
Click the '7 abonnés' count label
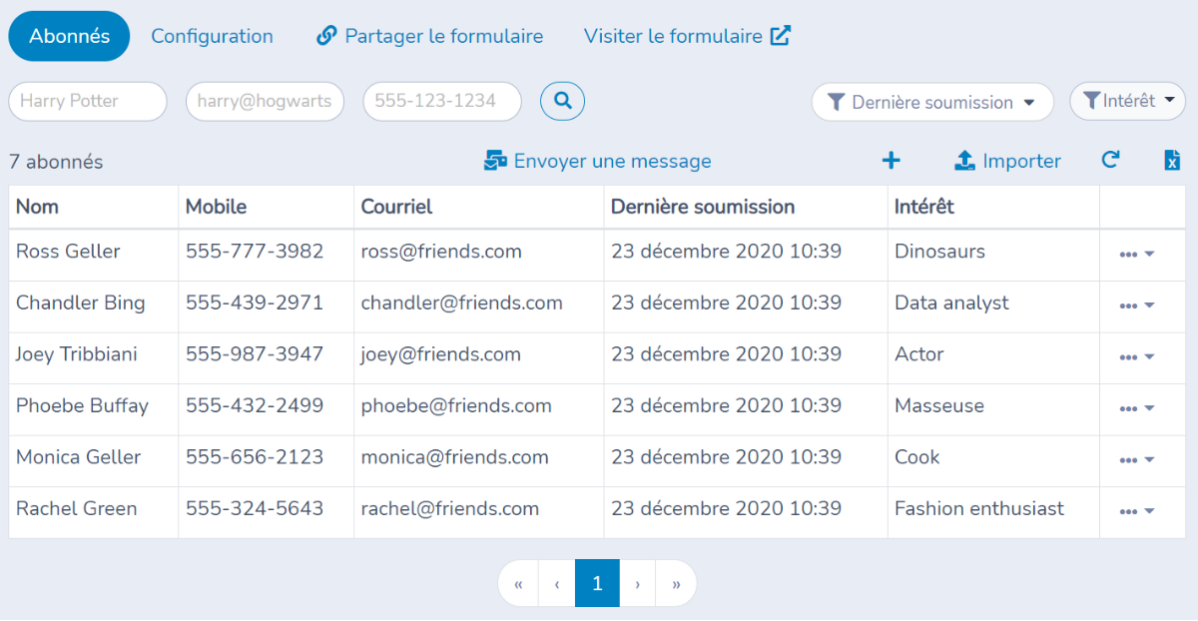tap(56, 162)
